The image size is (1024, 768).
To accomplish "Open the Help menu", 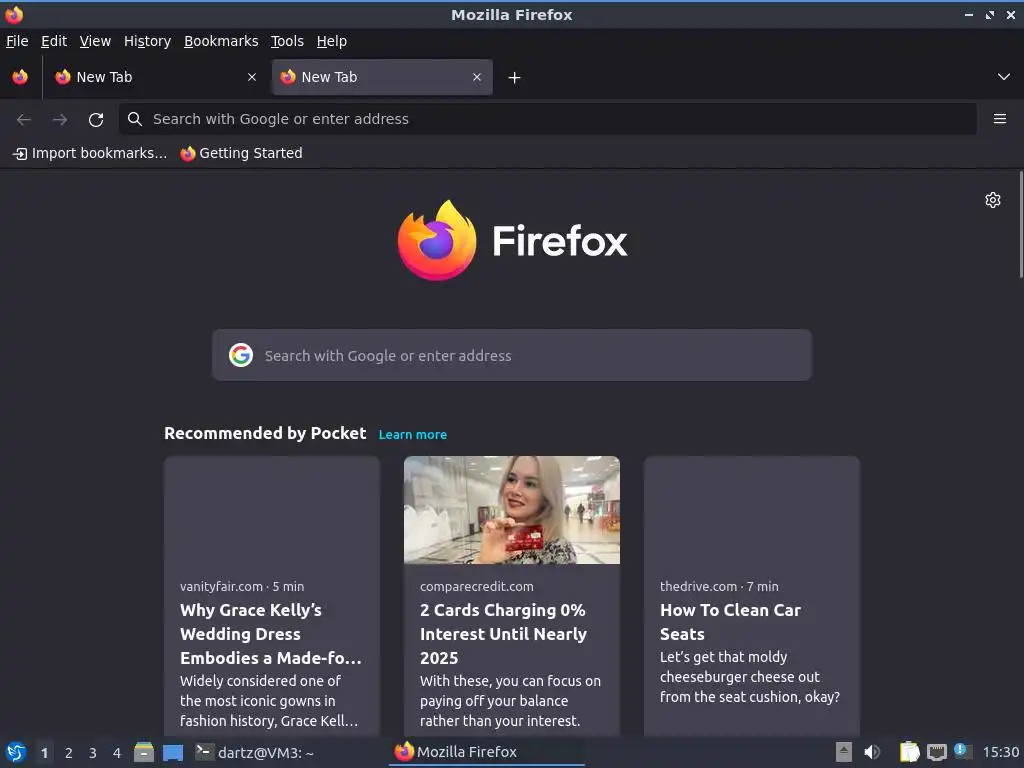I will click(x=332, y=41).
